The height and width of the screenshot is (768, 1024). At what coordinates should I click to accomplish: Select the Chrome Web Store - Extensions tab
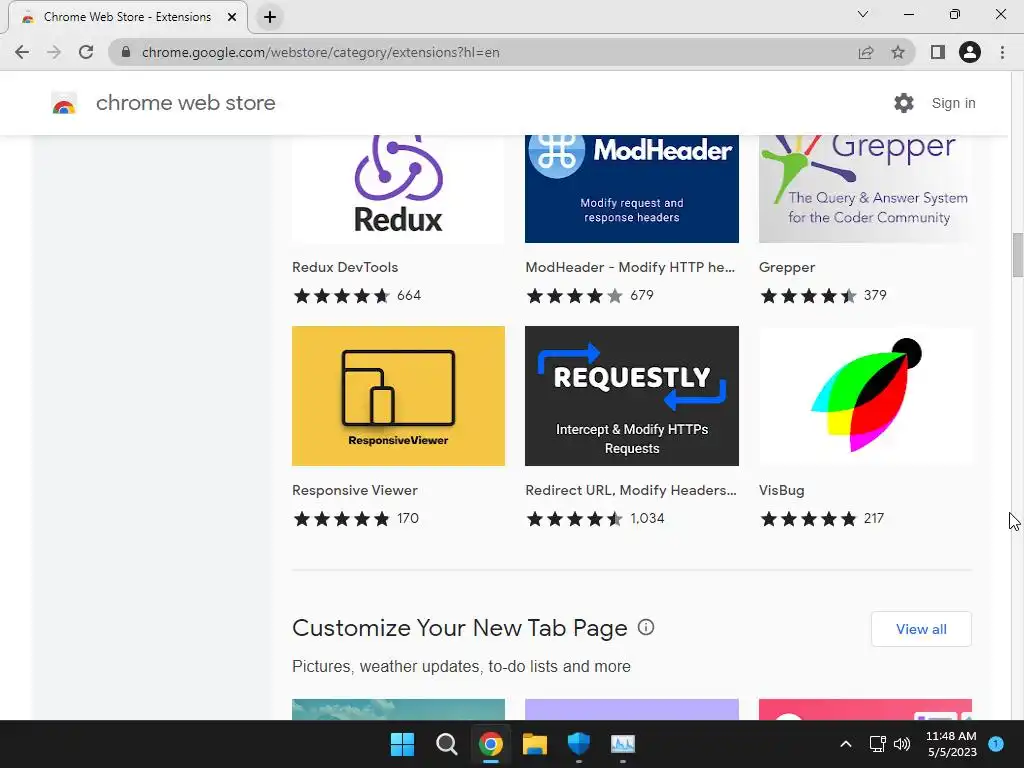coord(127,17)
